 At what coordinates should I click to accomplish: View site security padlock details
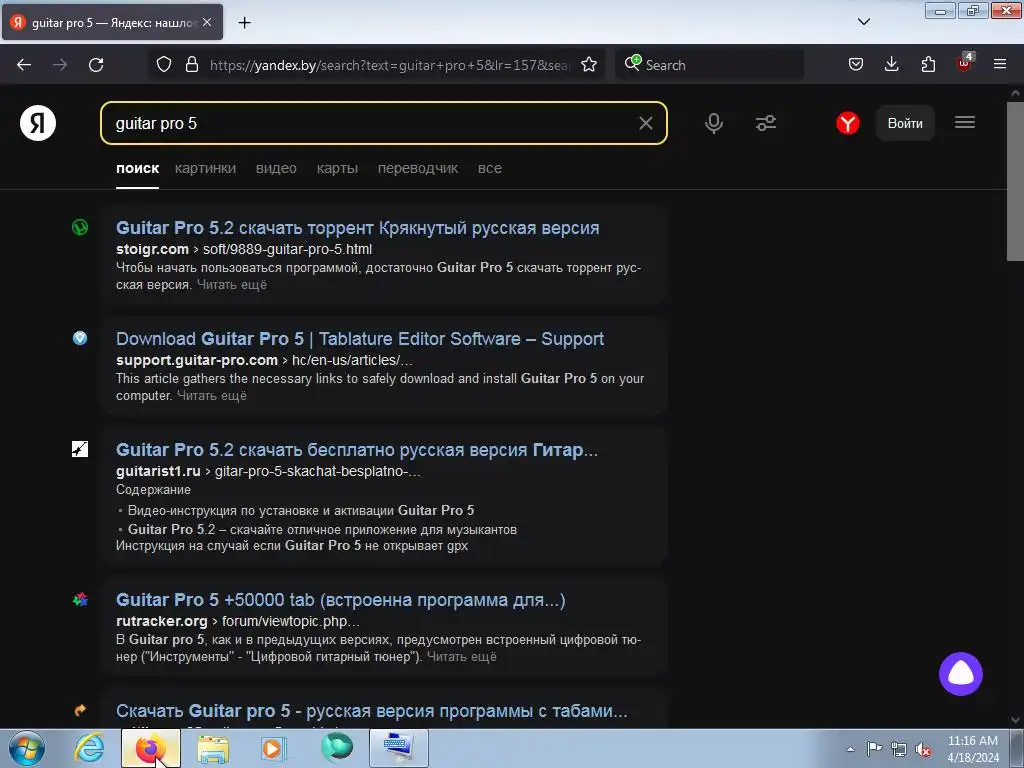point(191,65)
